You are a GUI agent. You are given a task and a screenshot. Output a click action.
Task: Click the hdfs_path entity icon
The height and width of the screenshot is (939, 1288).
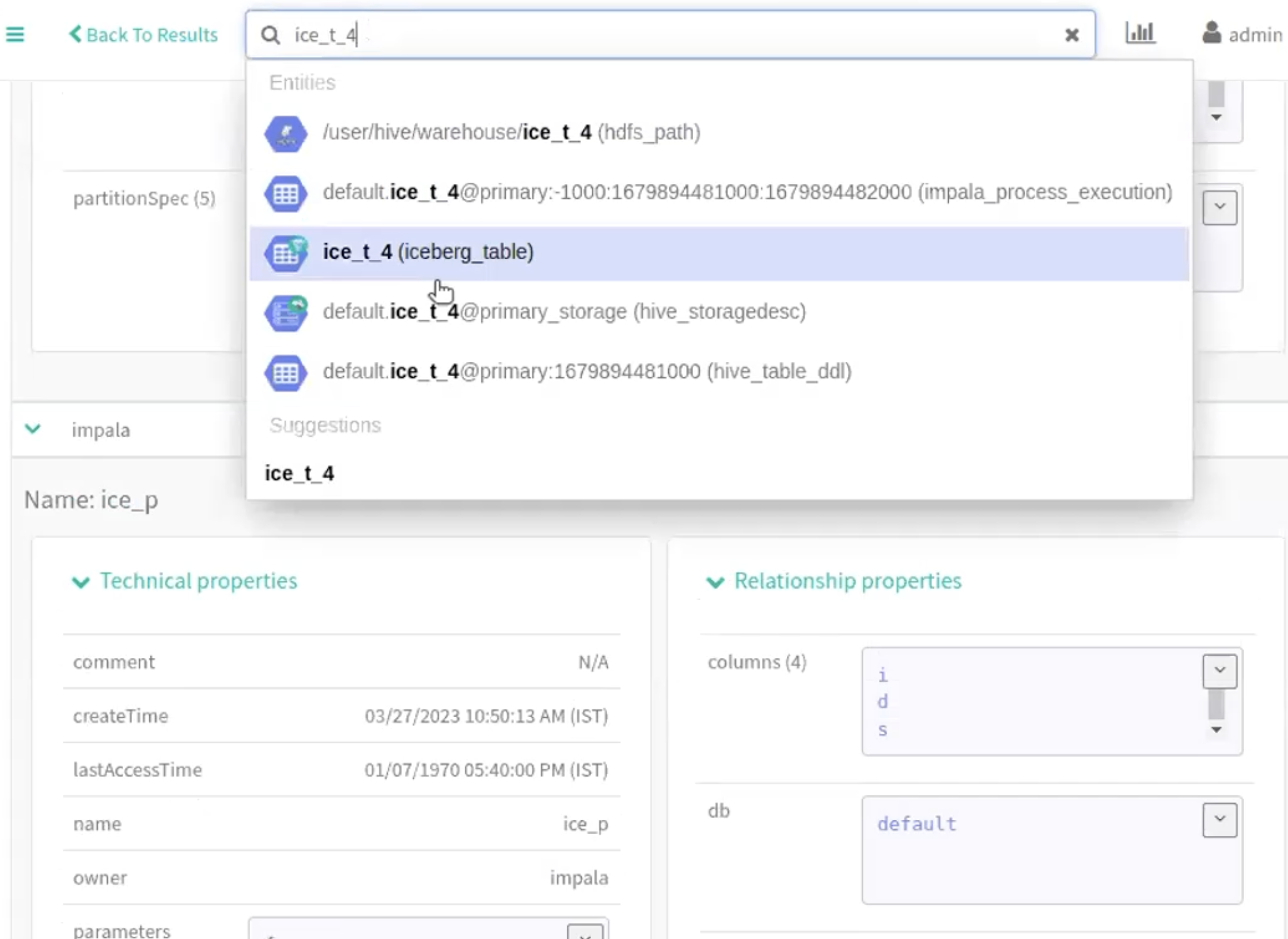(x=286, y=134)
